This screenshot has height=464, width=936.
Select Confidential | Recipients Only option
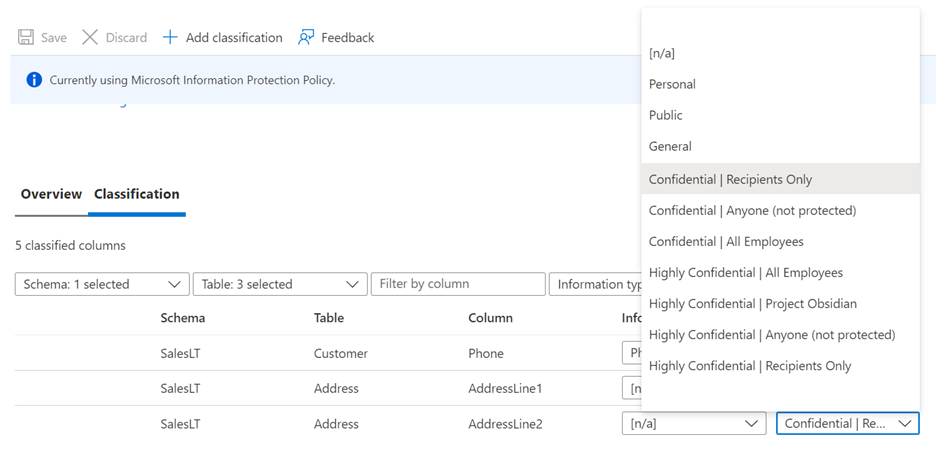(730, 179)
